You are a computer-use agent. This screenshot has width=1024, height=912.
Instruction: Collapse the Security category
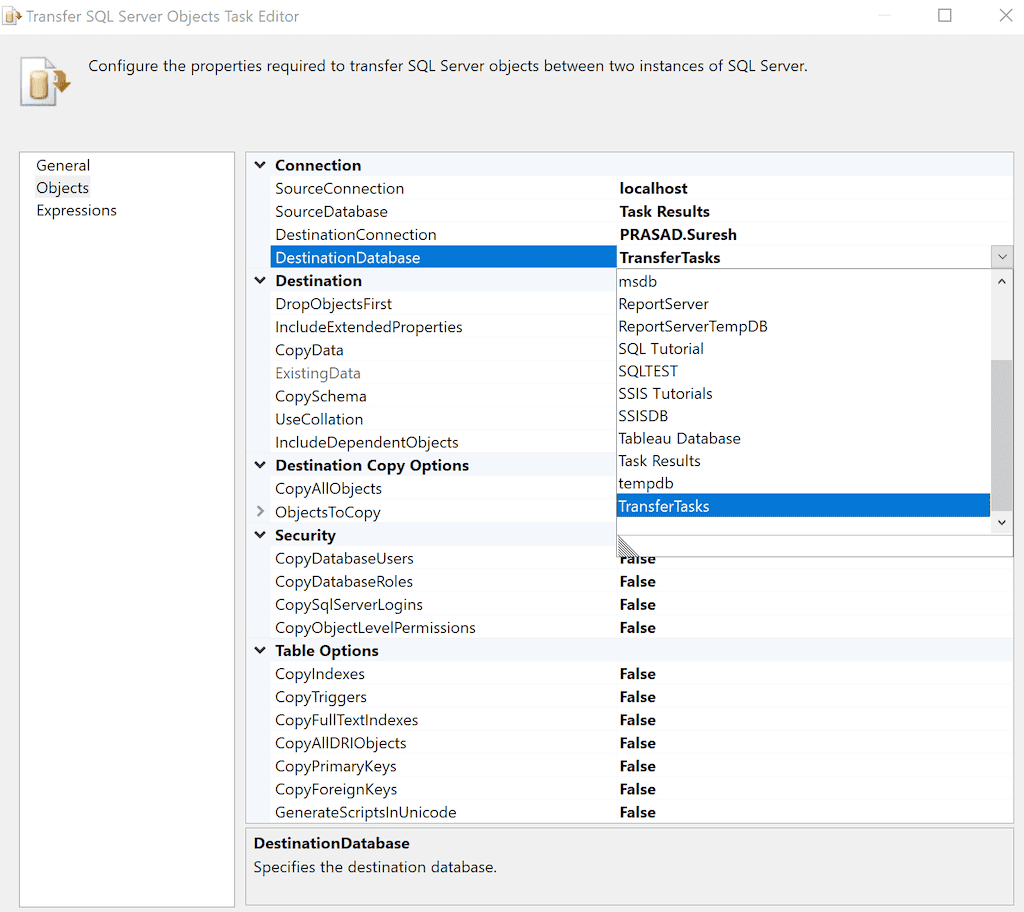click(x=260, y=535)
